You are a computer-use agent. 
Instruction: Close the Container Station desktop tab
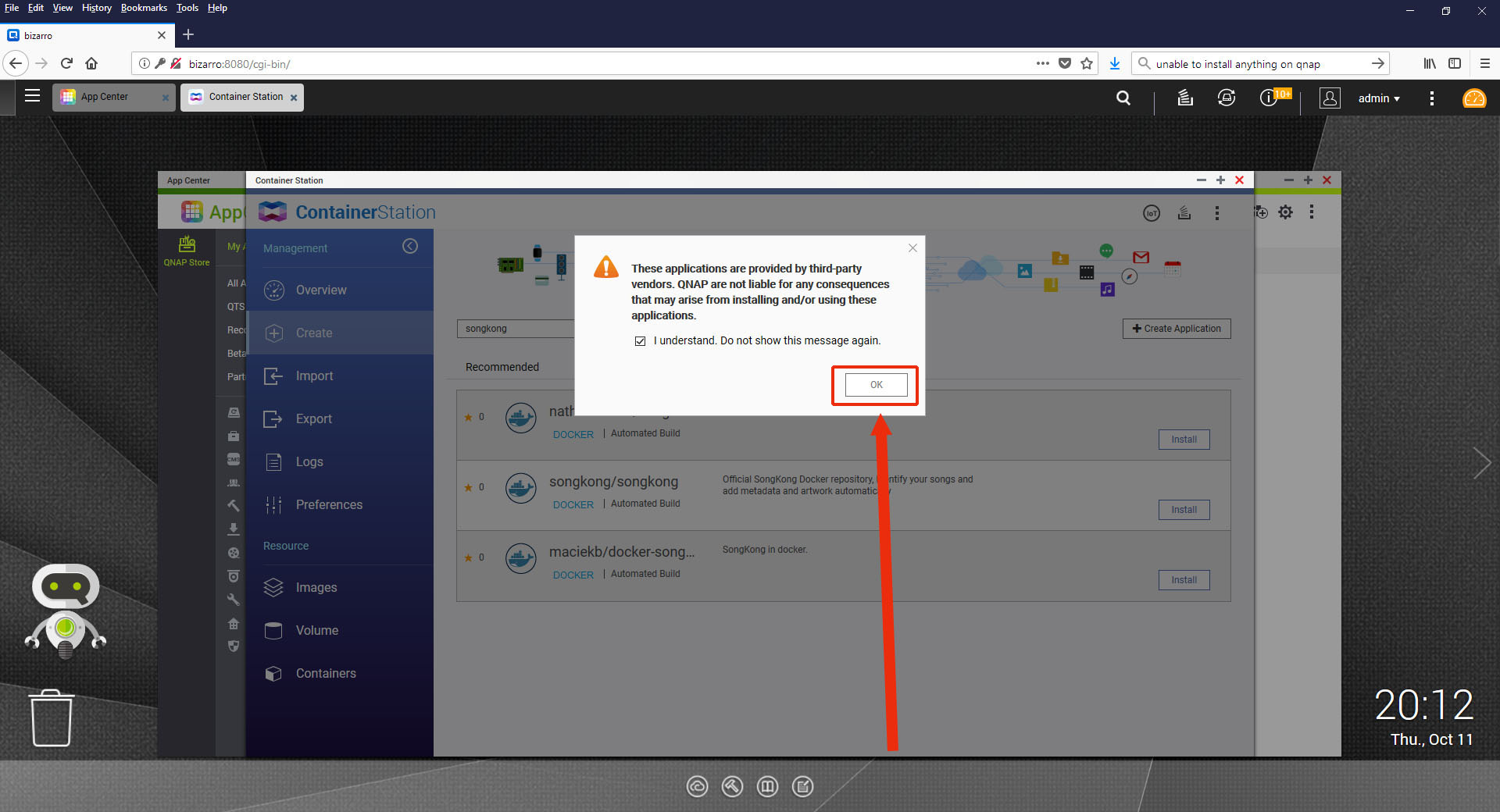294,98
